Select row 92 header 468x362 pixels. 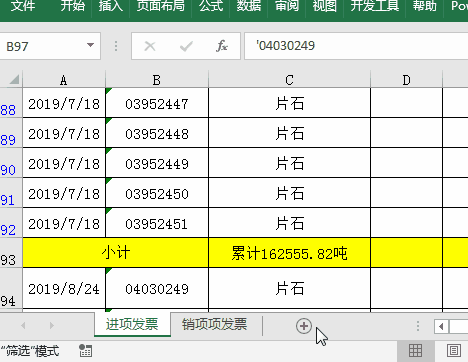coord(11,223)
